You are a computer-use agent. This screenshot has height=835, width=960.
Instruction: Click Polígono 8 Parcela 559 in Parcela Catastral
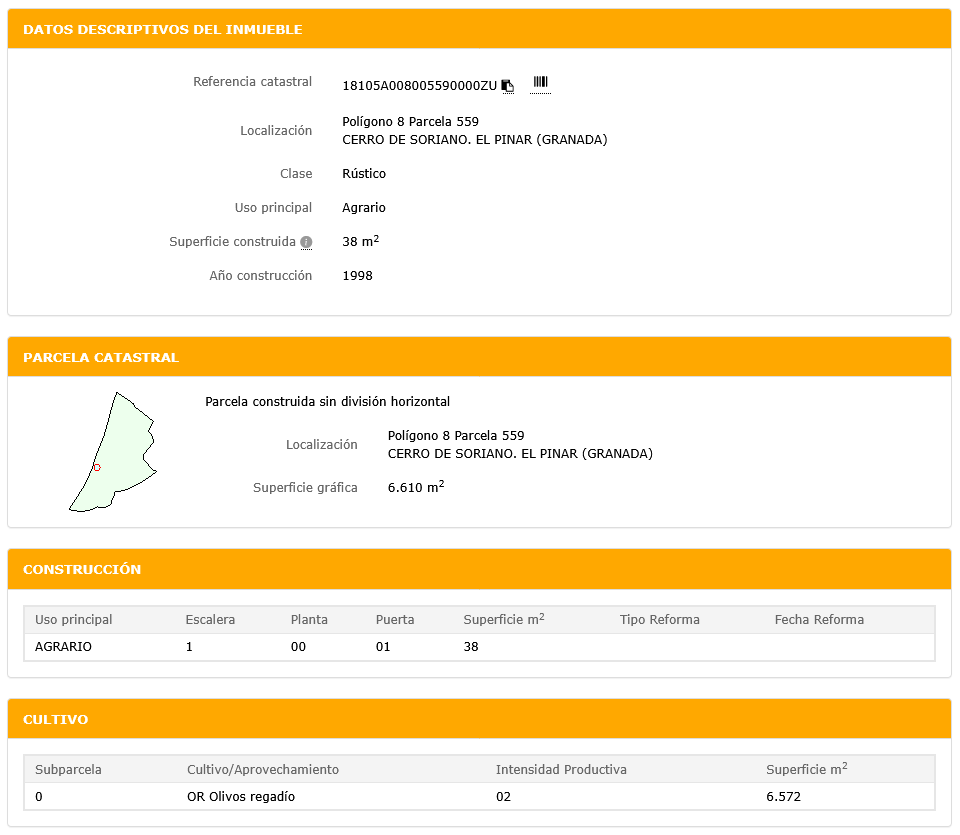[x=455, y=436]
